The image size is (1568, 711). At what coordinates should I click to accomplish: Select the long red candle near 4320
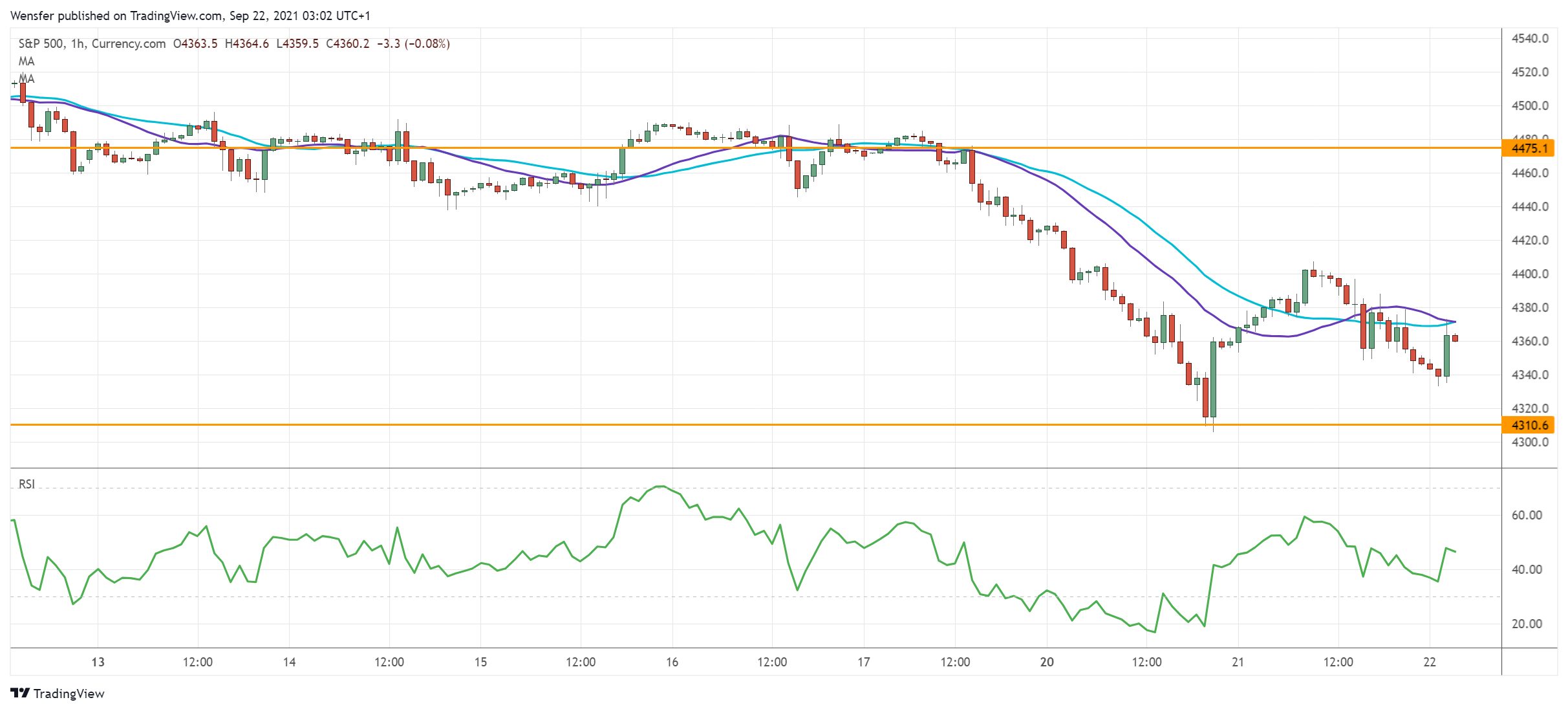(x=1205, y=397)
